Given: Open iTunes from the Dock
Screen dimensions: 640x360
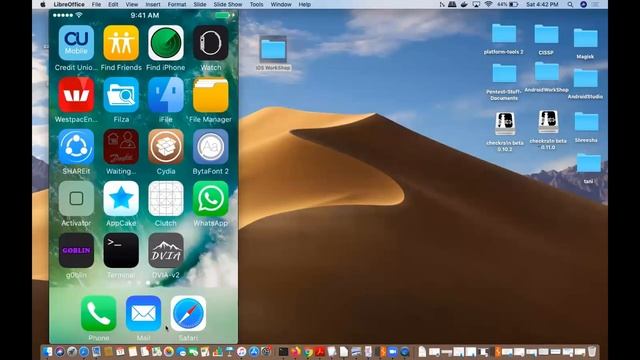Looking at the screenshot, I should (x=241, y=351).
